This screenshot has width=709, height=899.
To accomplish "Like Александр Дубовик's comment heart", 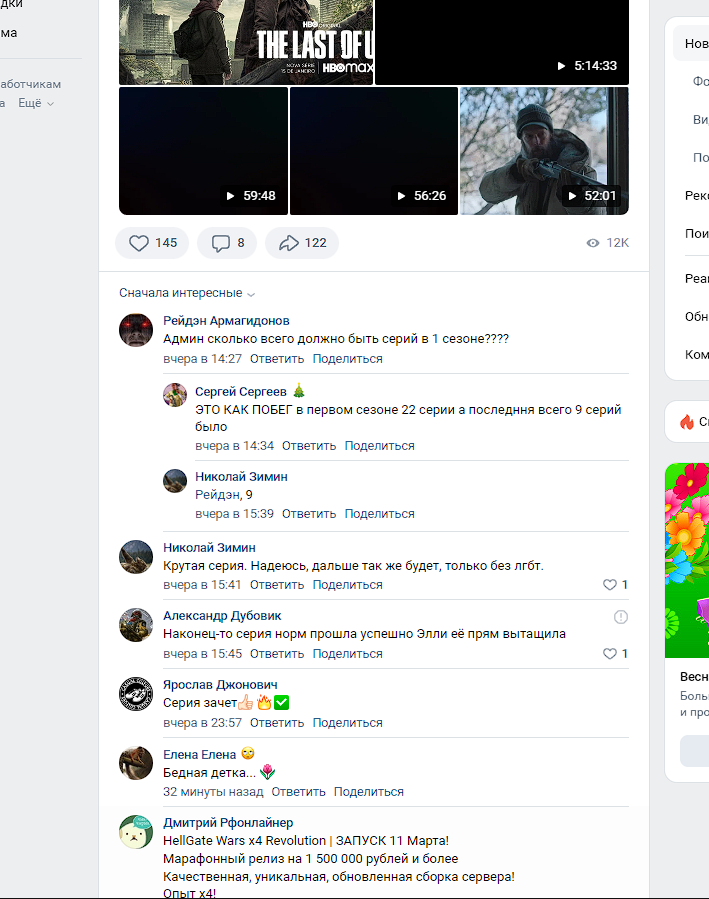I will (x=615, y=654).
